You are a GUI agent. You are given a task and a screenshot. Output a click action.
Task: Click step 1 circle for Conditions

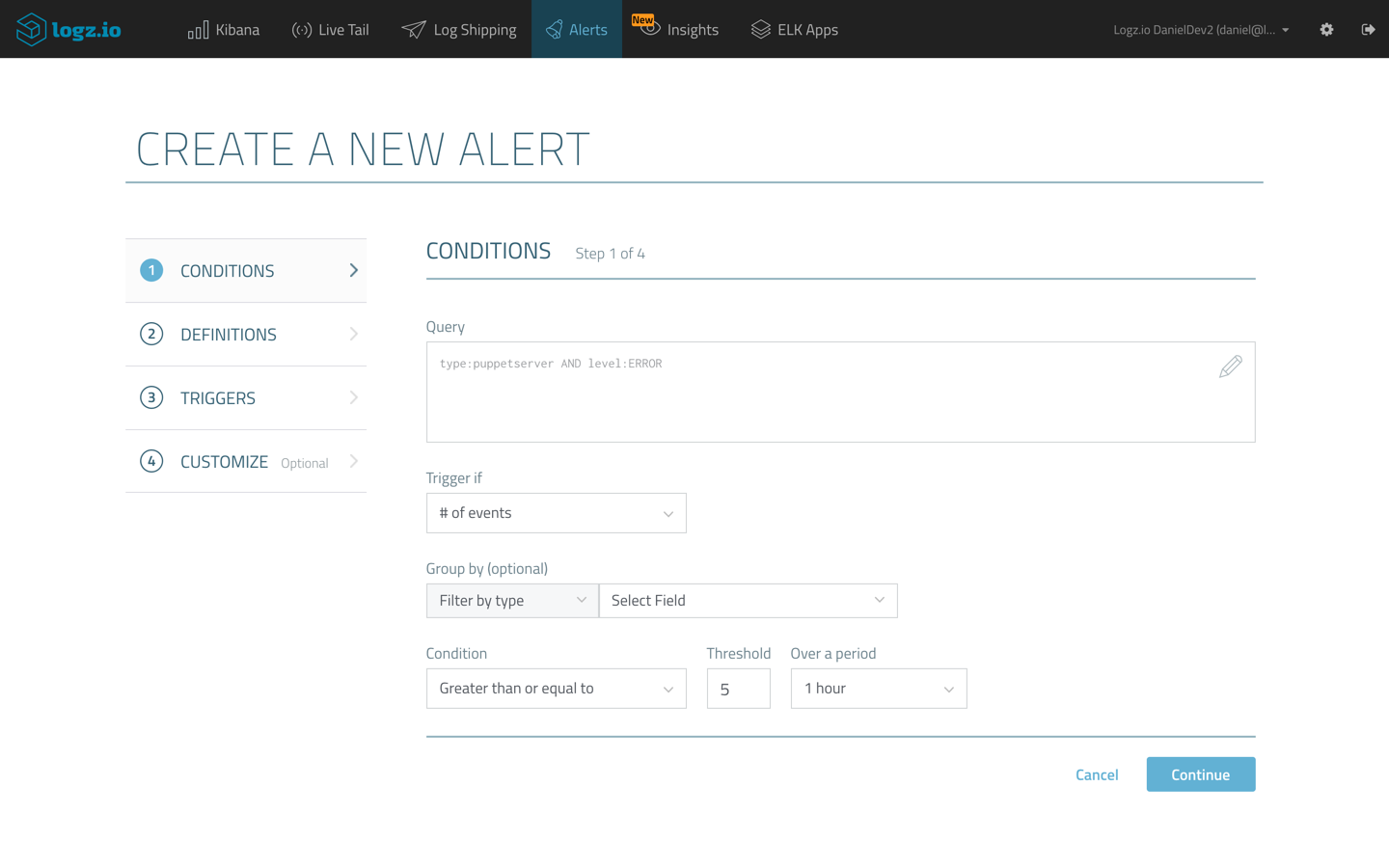(151, 270)
